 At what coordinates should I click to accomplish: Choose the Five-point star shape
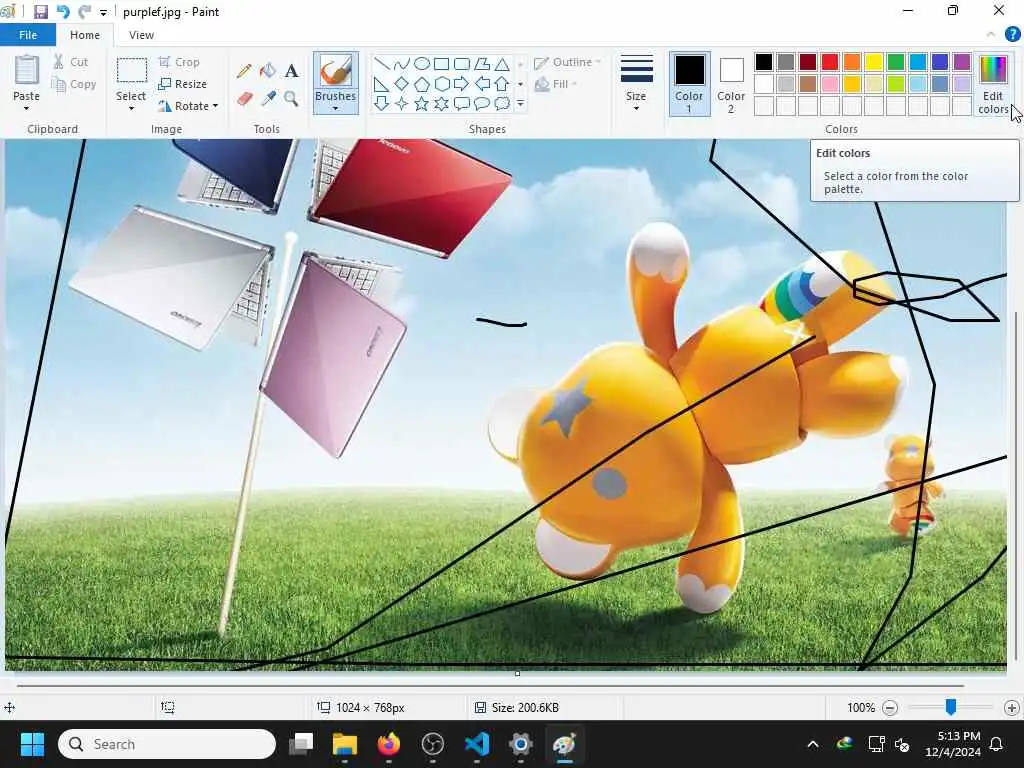pyautogui.click(x=422, y=103)
